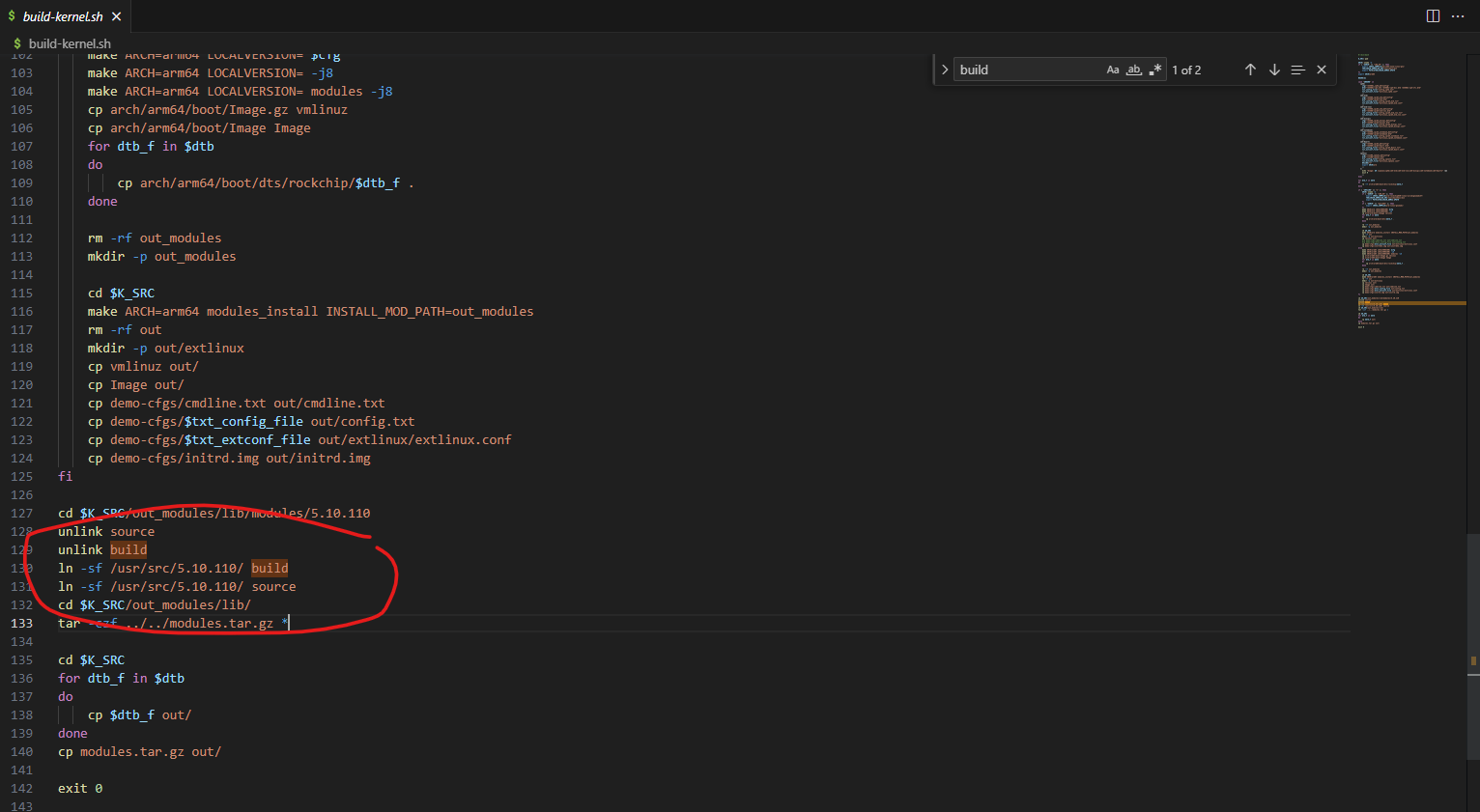Toggle Match Case in the find widget
Viewport: 1480px width, 812px height.
pos(1113,70)
